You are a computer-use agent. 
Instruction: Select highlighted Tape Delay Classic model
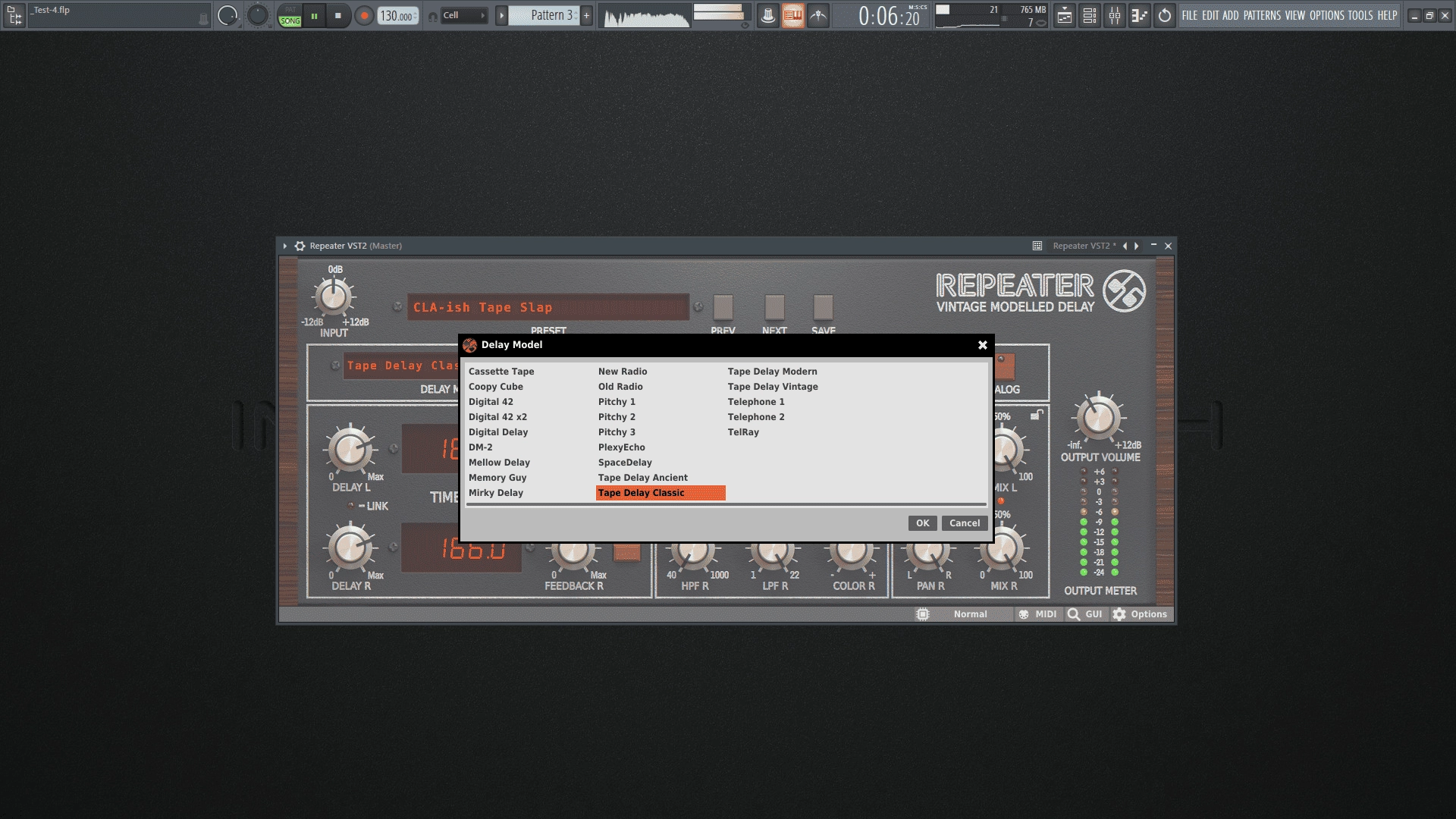point(661,493)
